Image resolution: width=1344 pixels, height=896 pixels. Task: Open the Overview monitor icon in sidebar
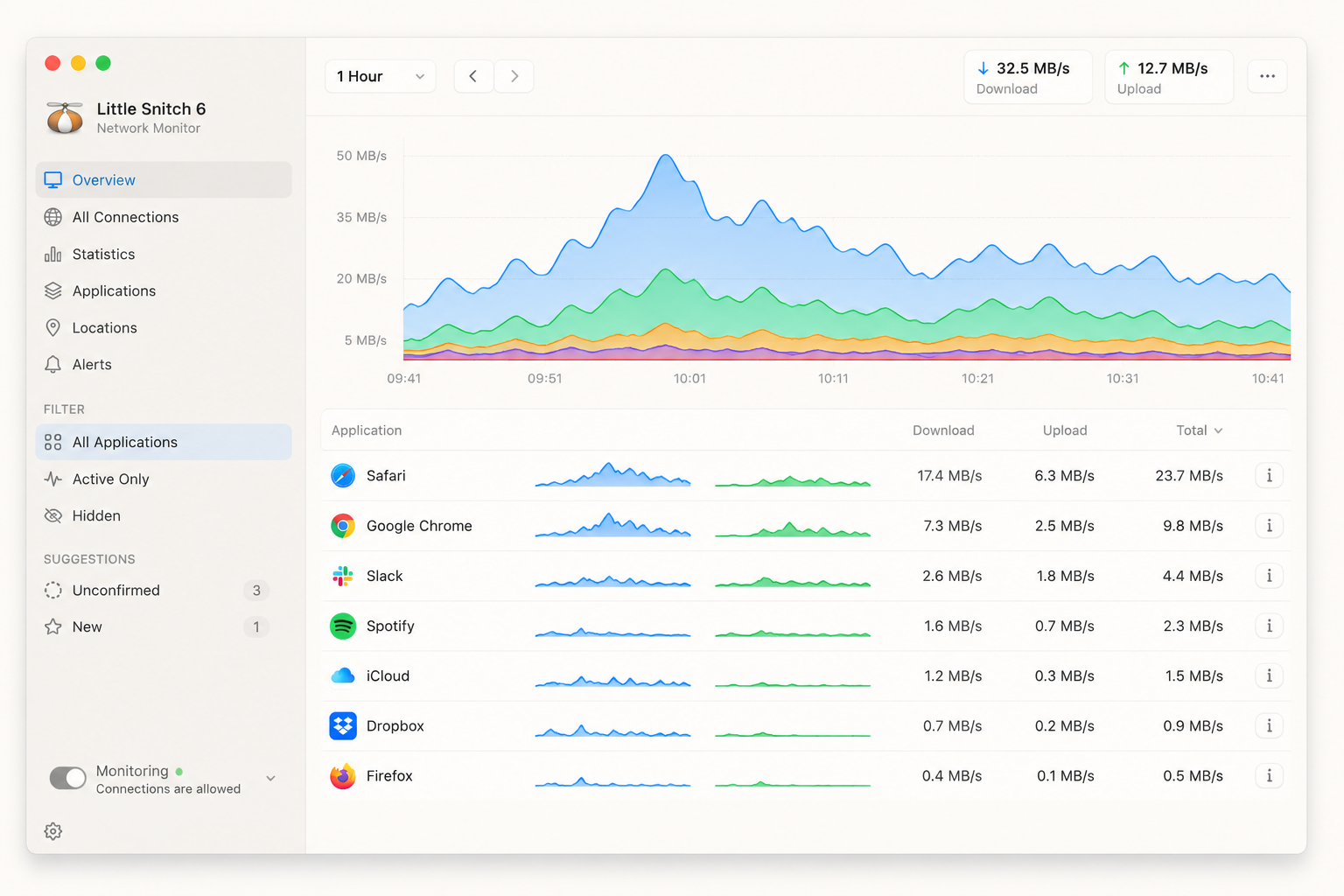[x=53, y=180]
